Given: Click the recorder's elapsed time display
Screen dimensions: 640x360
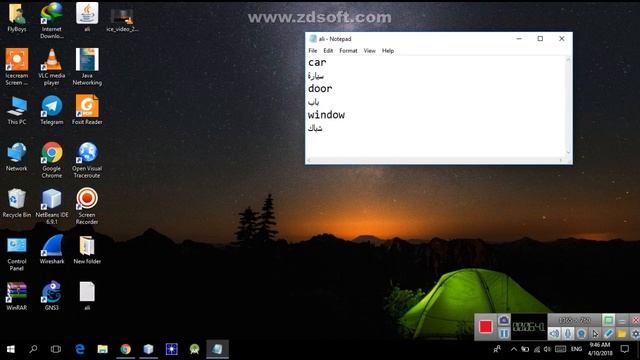Looking at the screenshot, I should click(529, 327).
